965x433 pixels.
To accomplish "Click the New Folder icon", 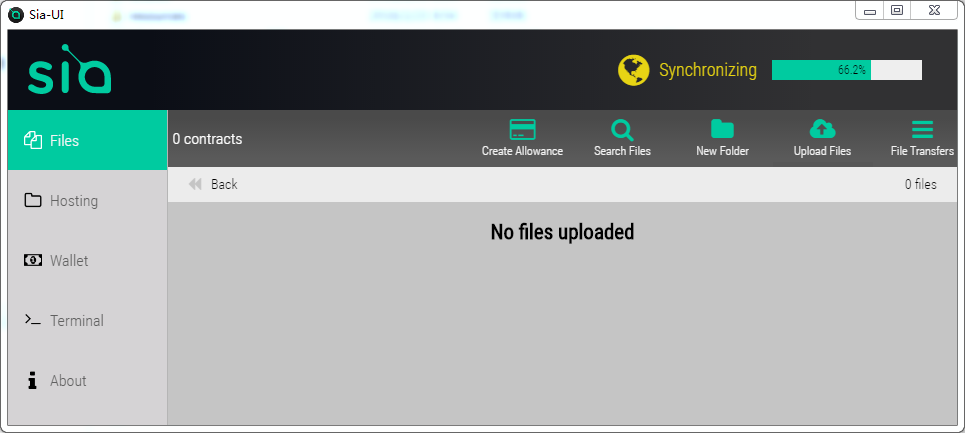I will [x=723, y=129].
